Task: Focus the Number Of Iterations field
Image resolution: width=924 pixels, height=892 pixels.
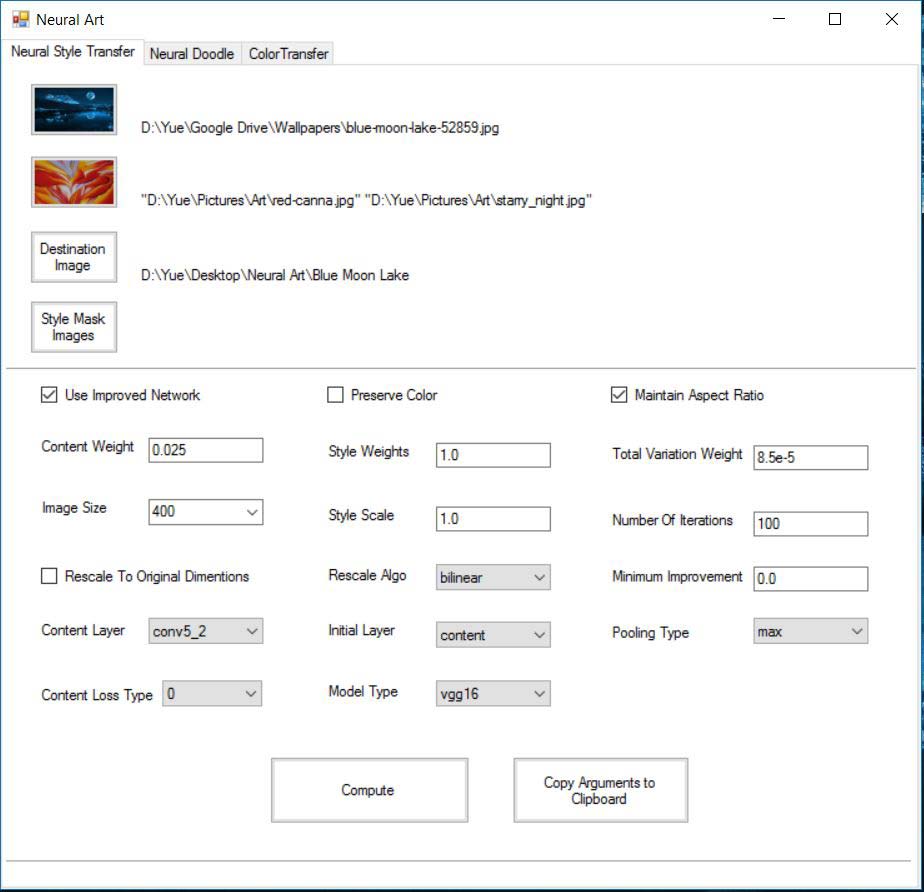Action: point(810,523)
